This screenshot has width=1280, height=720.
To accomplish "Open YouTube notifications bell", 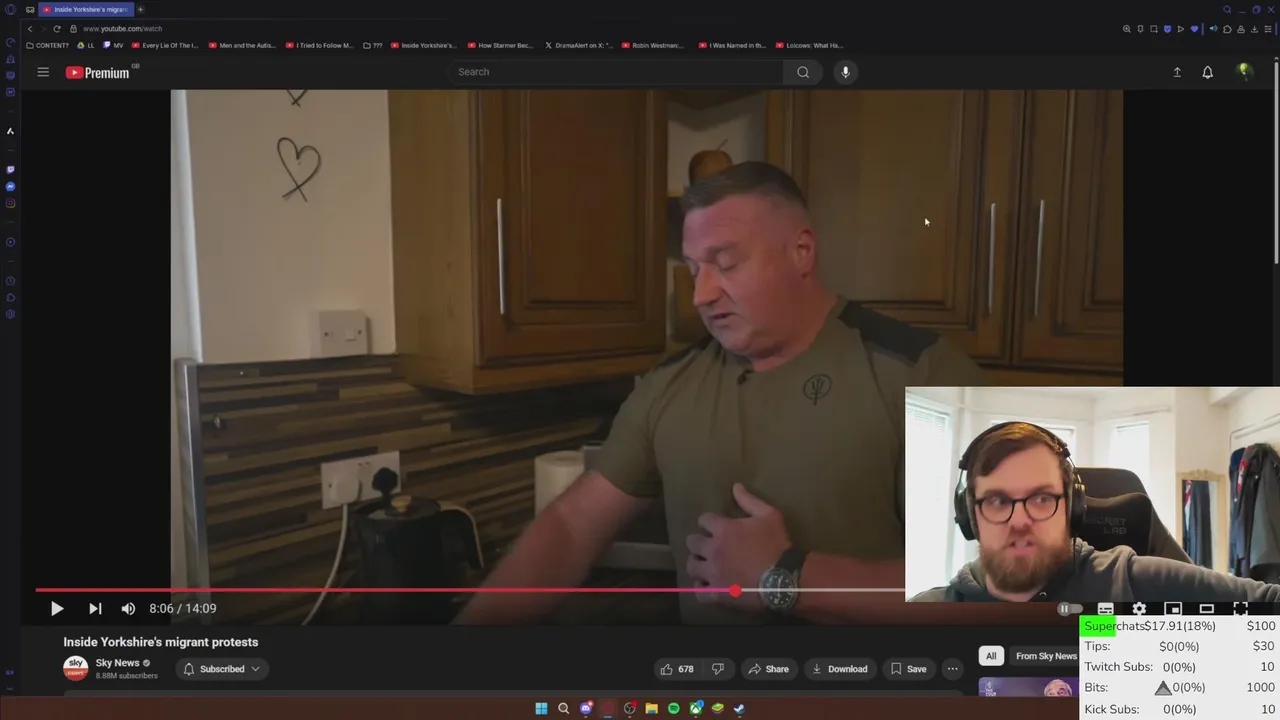I will (1208, 72).
